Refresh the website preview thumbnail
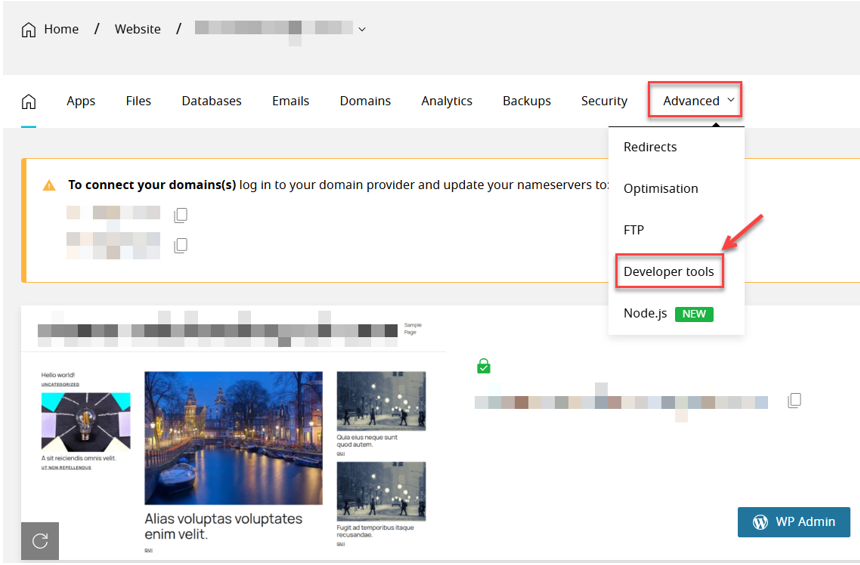860x565 pixels. [x=40, y=541]
